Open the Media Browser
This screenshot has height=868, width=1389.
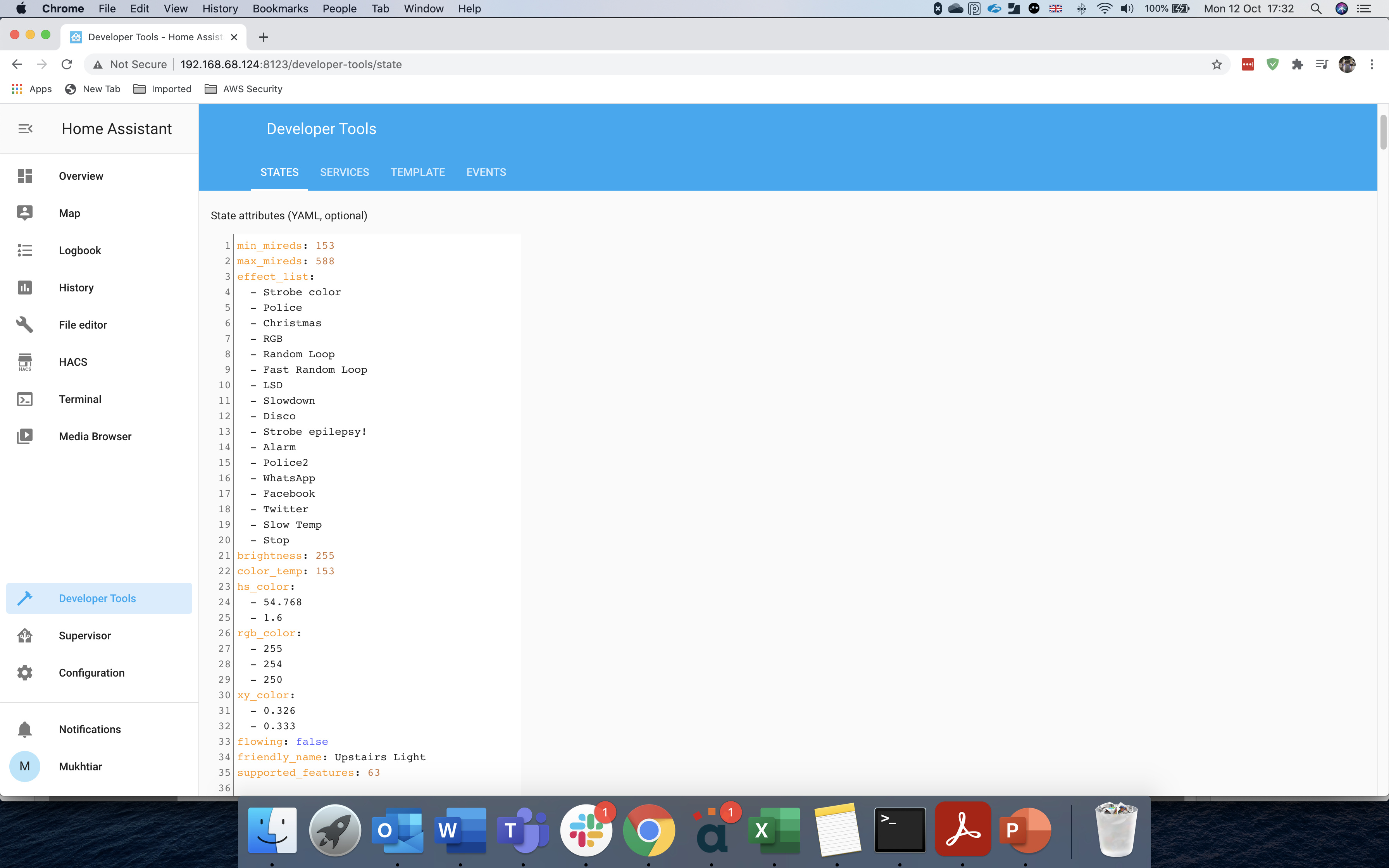(95, 436)
